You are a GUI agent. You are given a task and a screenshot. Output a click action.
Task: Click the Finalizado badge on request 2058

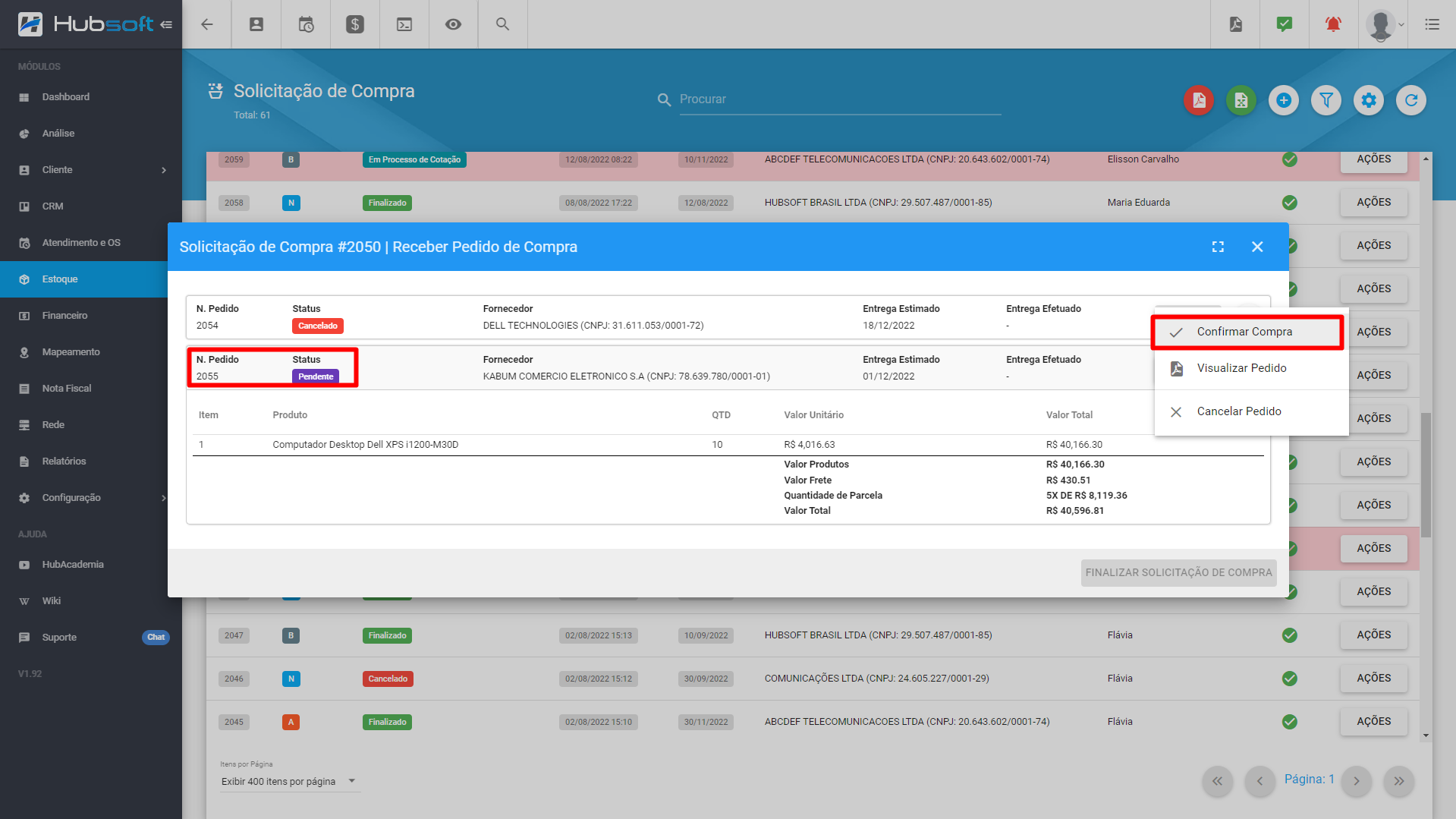[x=388, y=203]
